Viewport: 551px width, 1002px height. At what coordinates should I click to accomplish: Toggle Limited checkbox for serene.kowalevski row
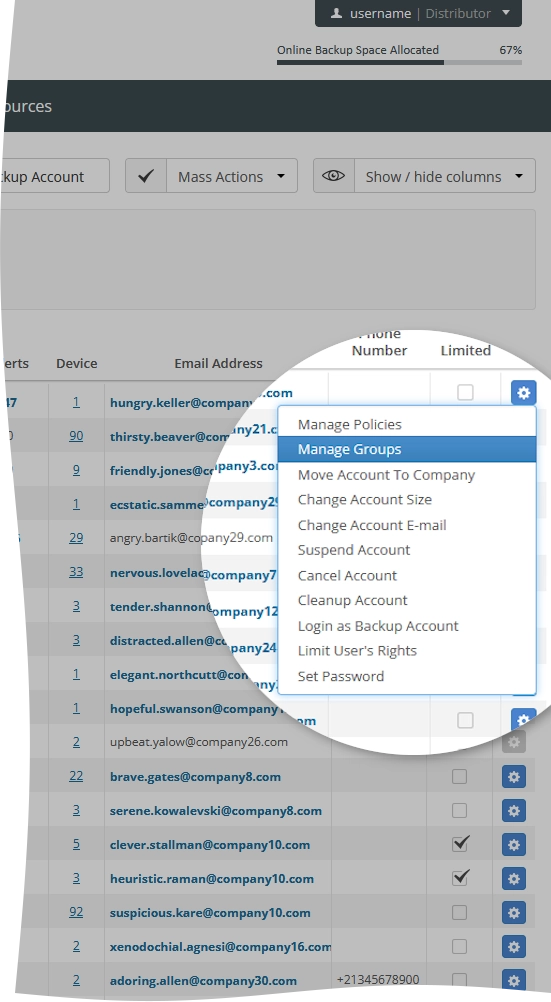pos(459,810)
